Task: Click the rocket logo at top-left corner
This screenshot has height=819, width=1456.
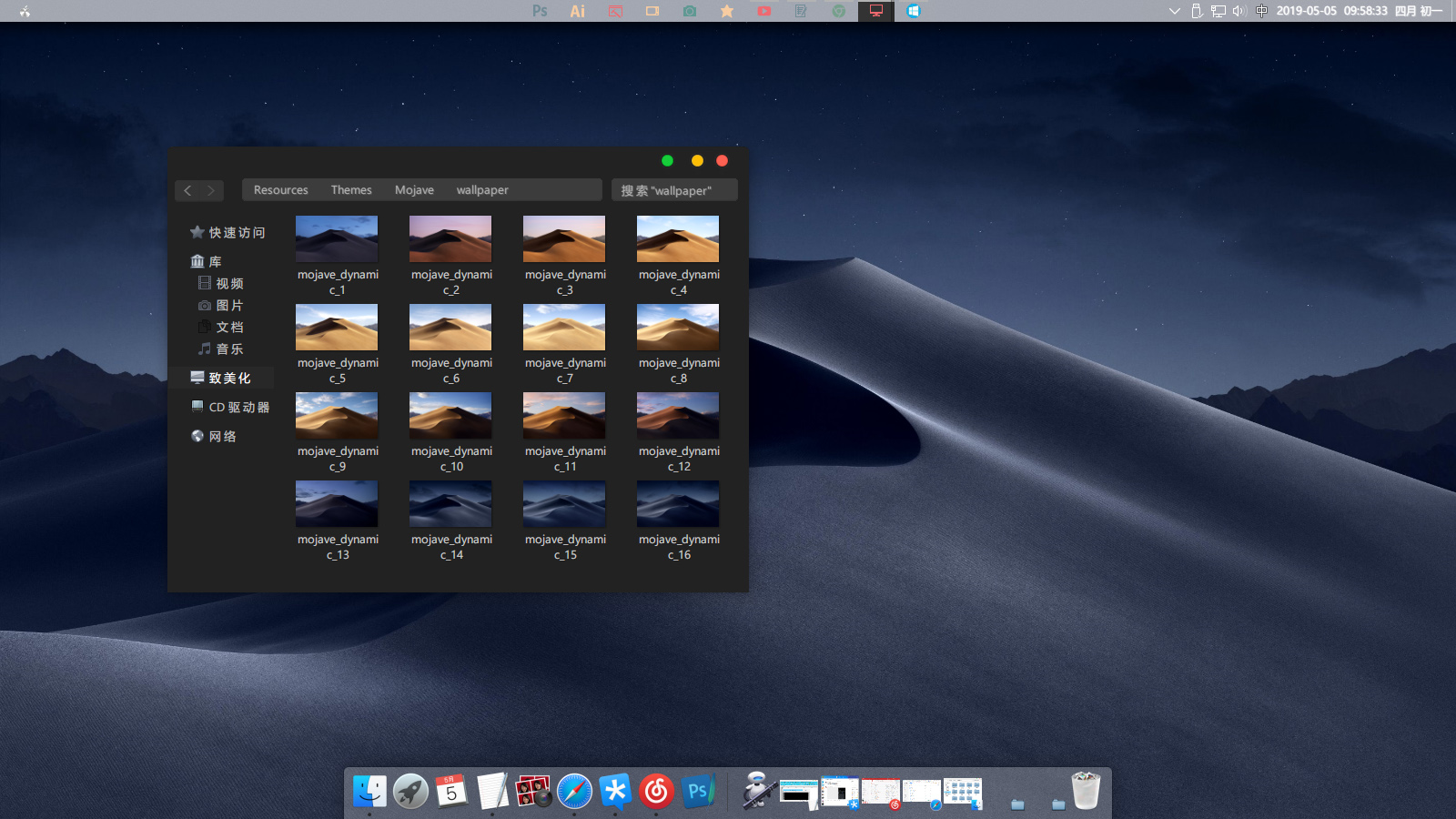Action: tap(25, 11)
